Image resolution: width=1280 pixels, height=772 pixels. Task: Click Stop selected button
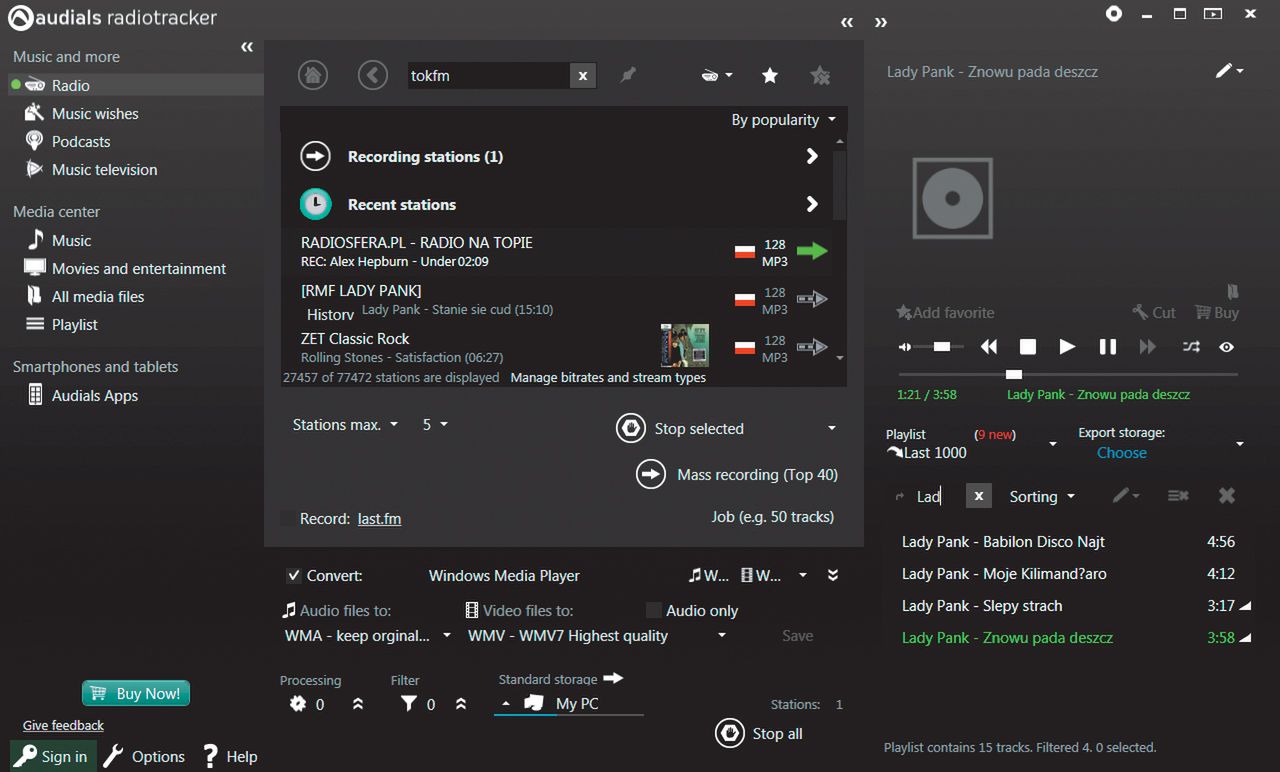(x=681, y=428)
